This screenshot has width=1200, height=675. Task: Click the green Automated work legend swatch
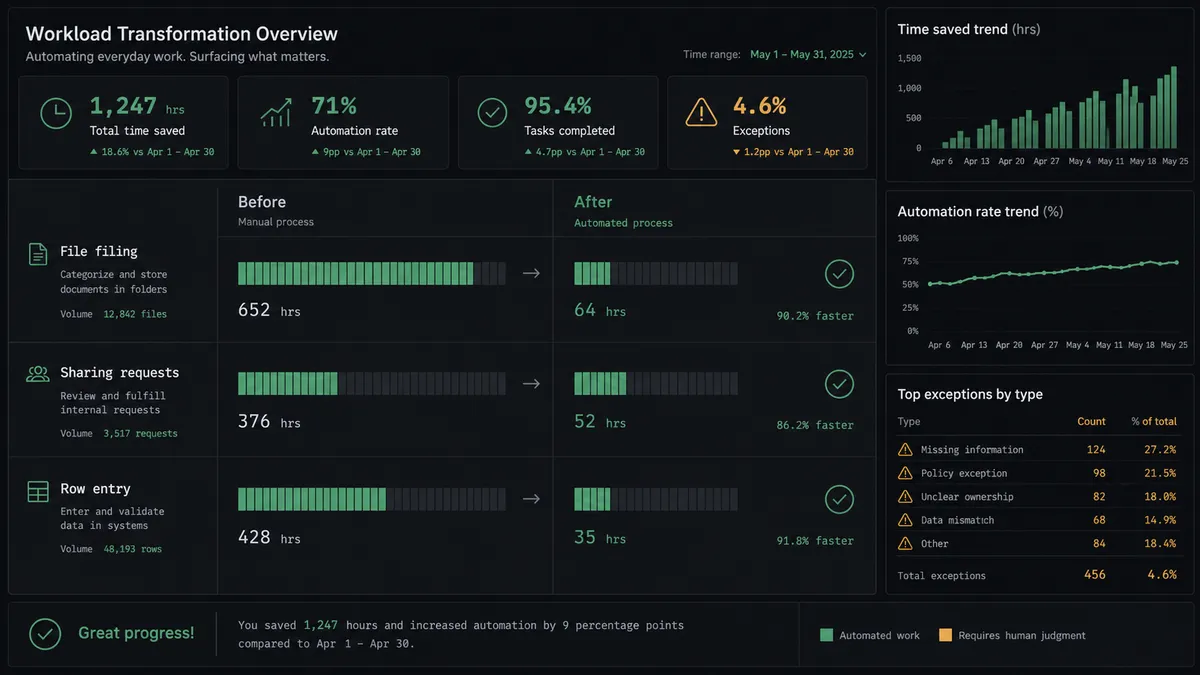click(826, 635)
